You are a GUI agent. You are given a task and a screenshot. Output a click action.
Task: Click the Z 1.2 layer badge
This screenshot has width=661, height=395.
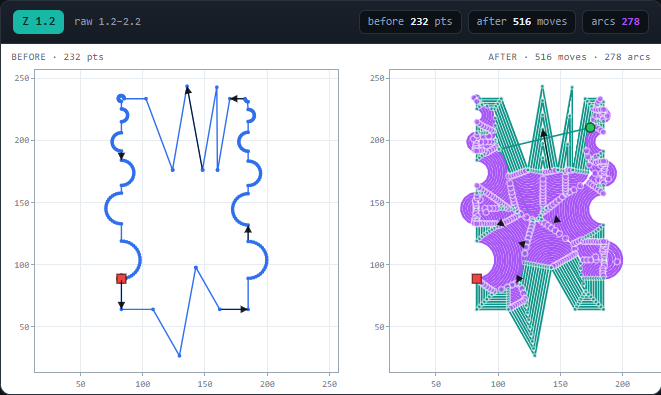pyautogui.click(x=38, y=22)
